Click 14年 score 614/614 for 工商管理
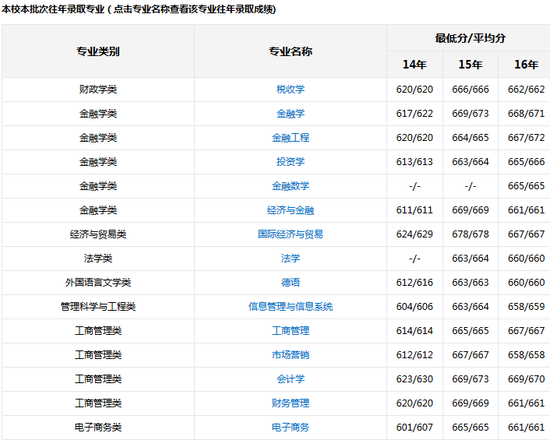Image resolution: width=550 pixels, height=440 pixels. tap(415, 331)
